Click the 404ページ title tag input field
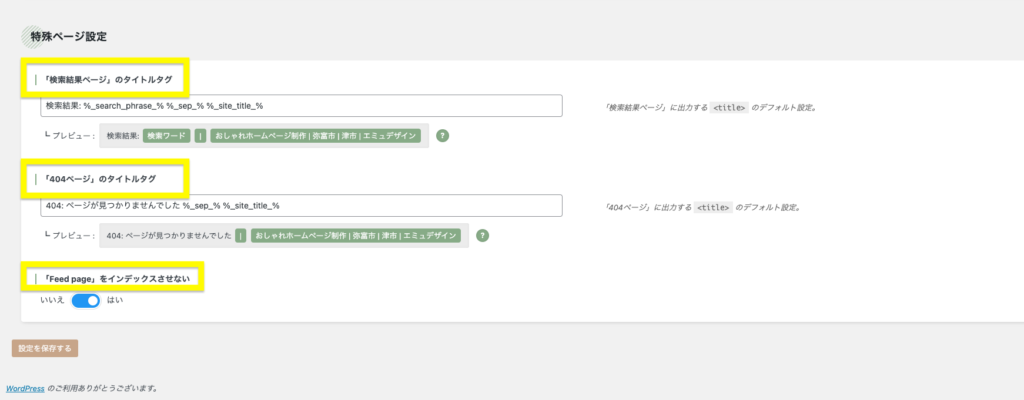 [302, 205]
